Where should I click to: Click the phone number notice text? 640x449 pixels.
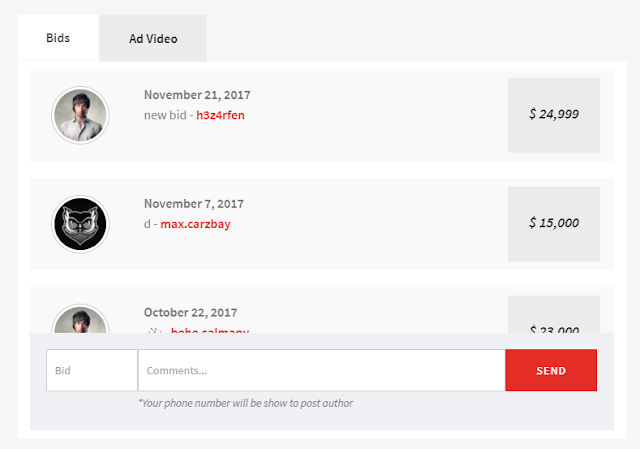pyautogui.click(x=246, y=403)
